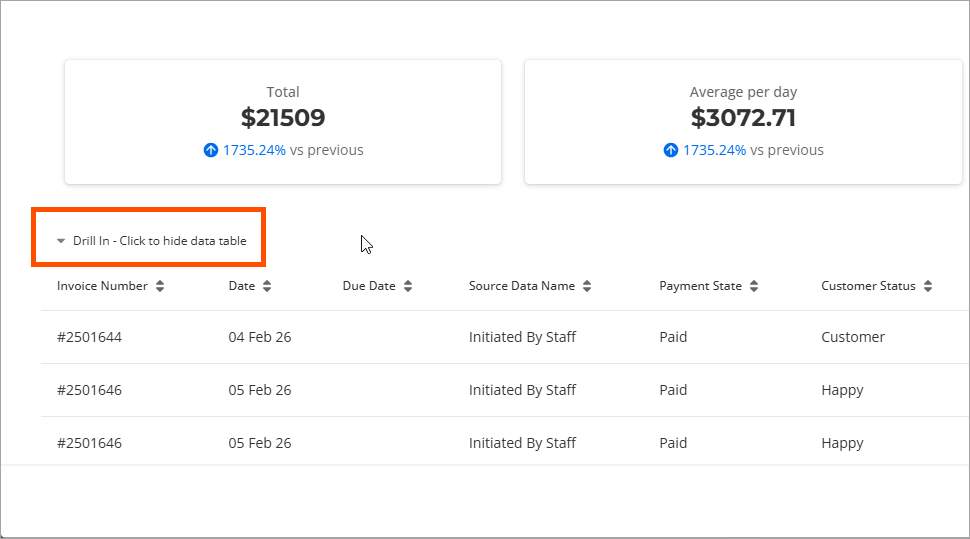Click the up-arrow icon in Average per day card
The height and width of the screenshot is (539, 970).
pos(670,151)
